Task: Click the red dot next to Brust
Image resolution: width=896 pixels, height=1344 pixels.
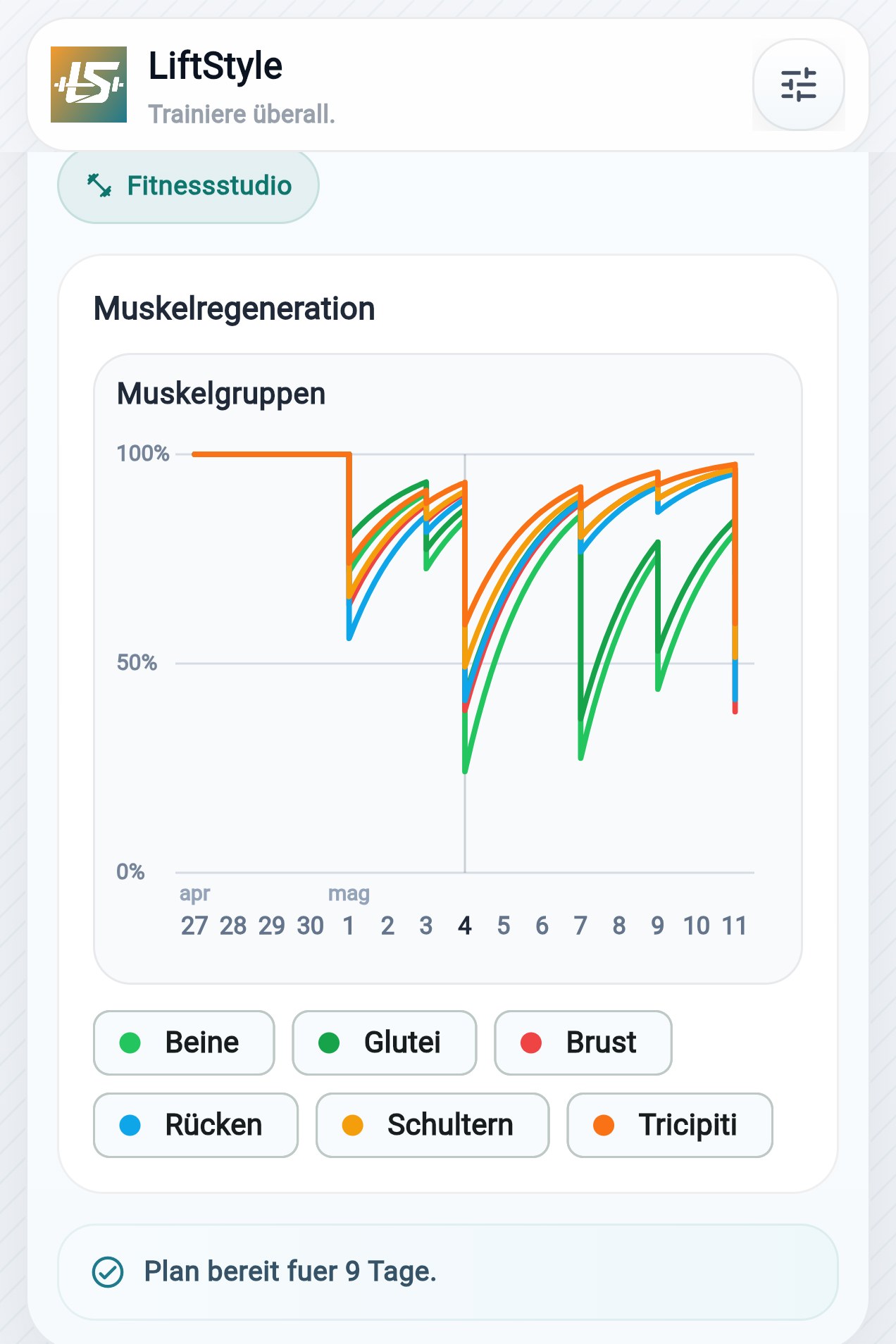Action: [x=531, y=1043]
